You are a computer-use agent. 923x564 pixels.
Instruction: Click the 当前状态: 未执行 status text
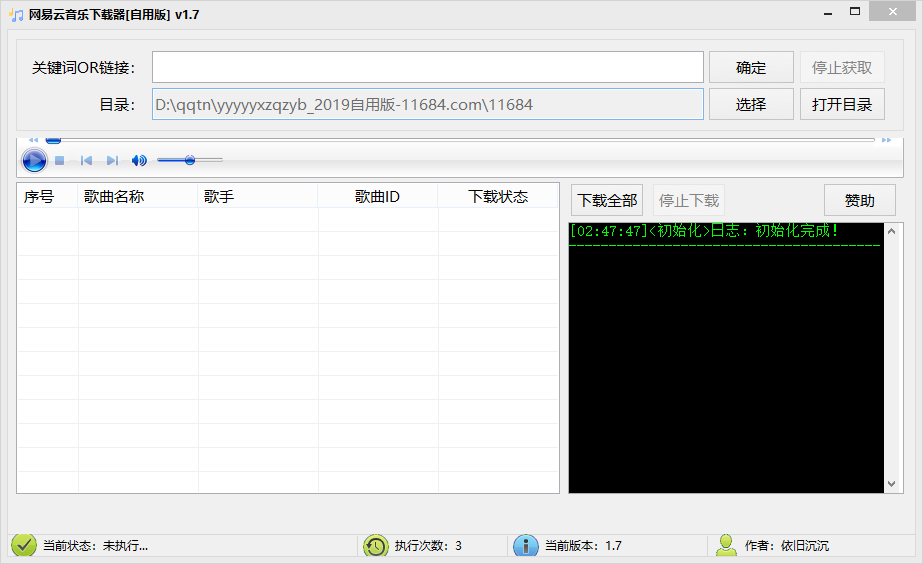click(95, 546)
